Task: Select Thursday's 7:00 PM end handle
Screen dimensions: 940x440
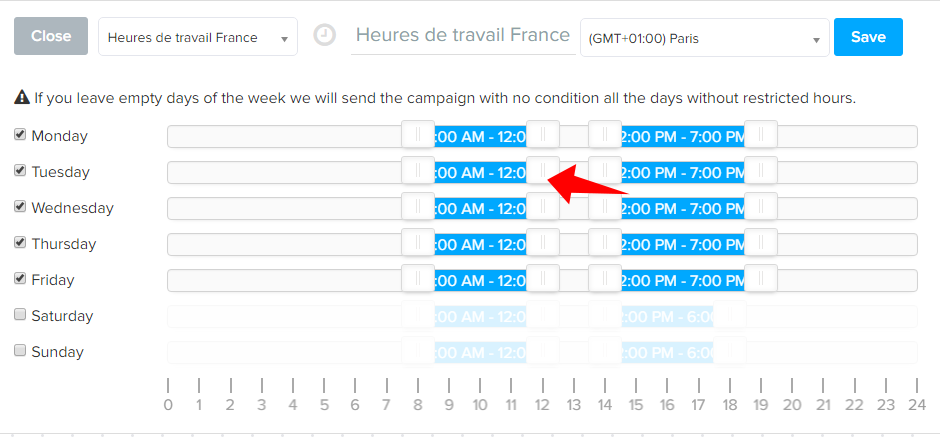Action: pyautogui.click(x=761, y=243)
